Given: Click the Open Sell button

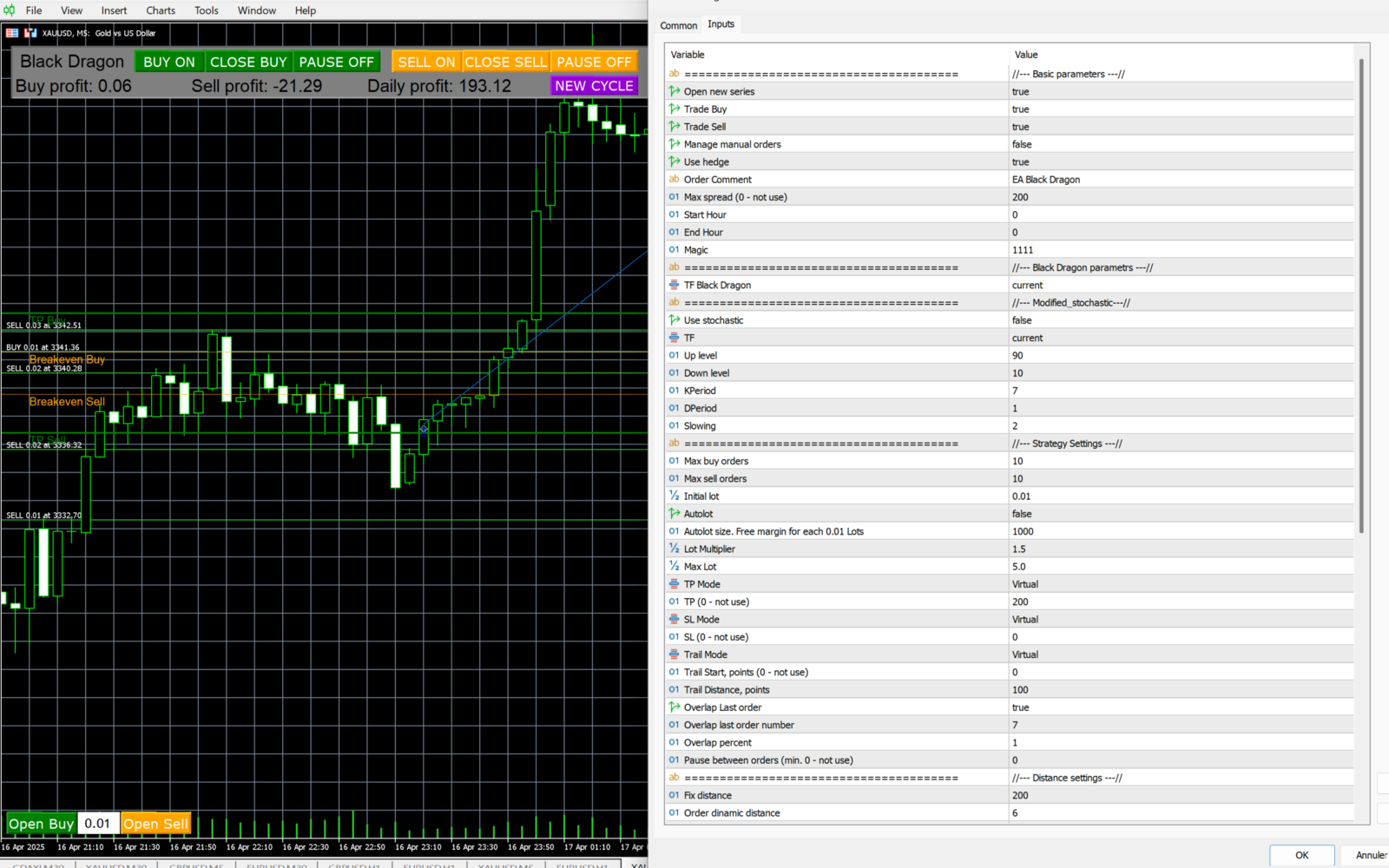Looking at the screenshot, I should [x=155, y=824].
